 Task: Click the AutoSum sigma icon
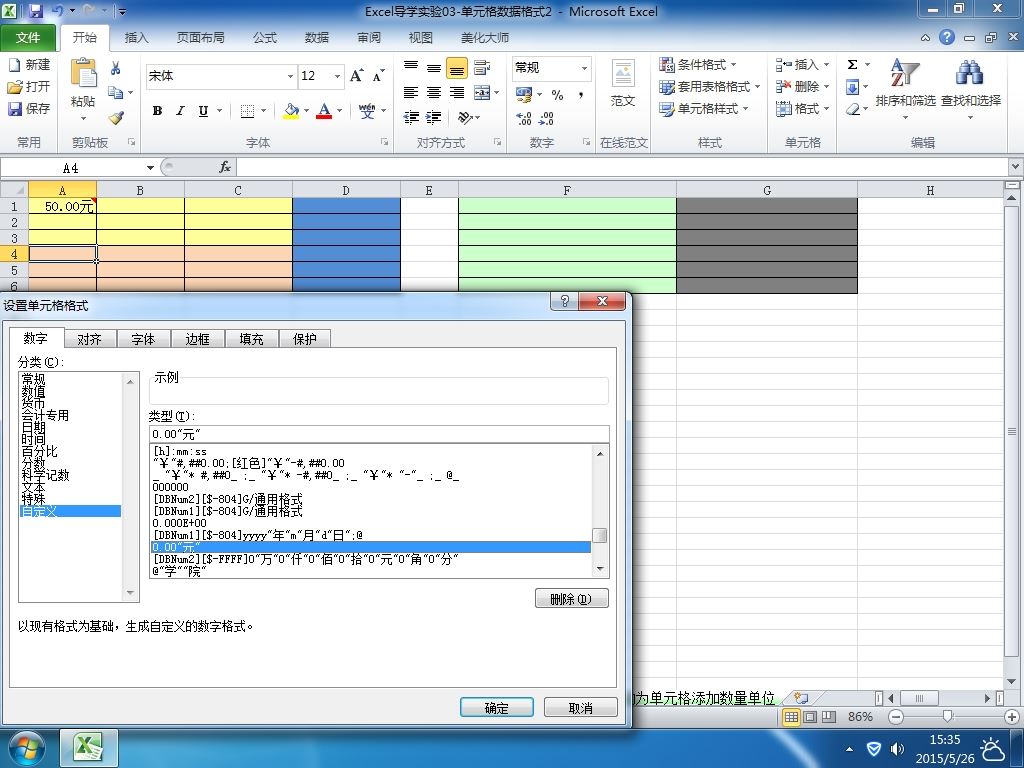(x=852, y=65)
